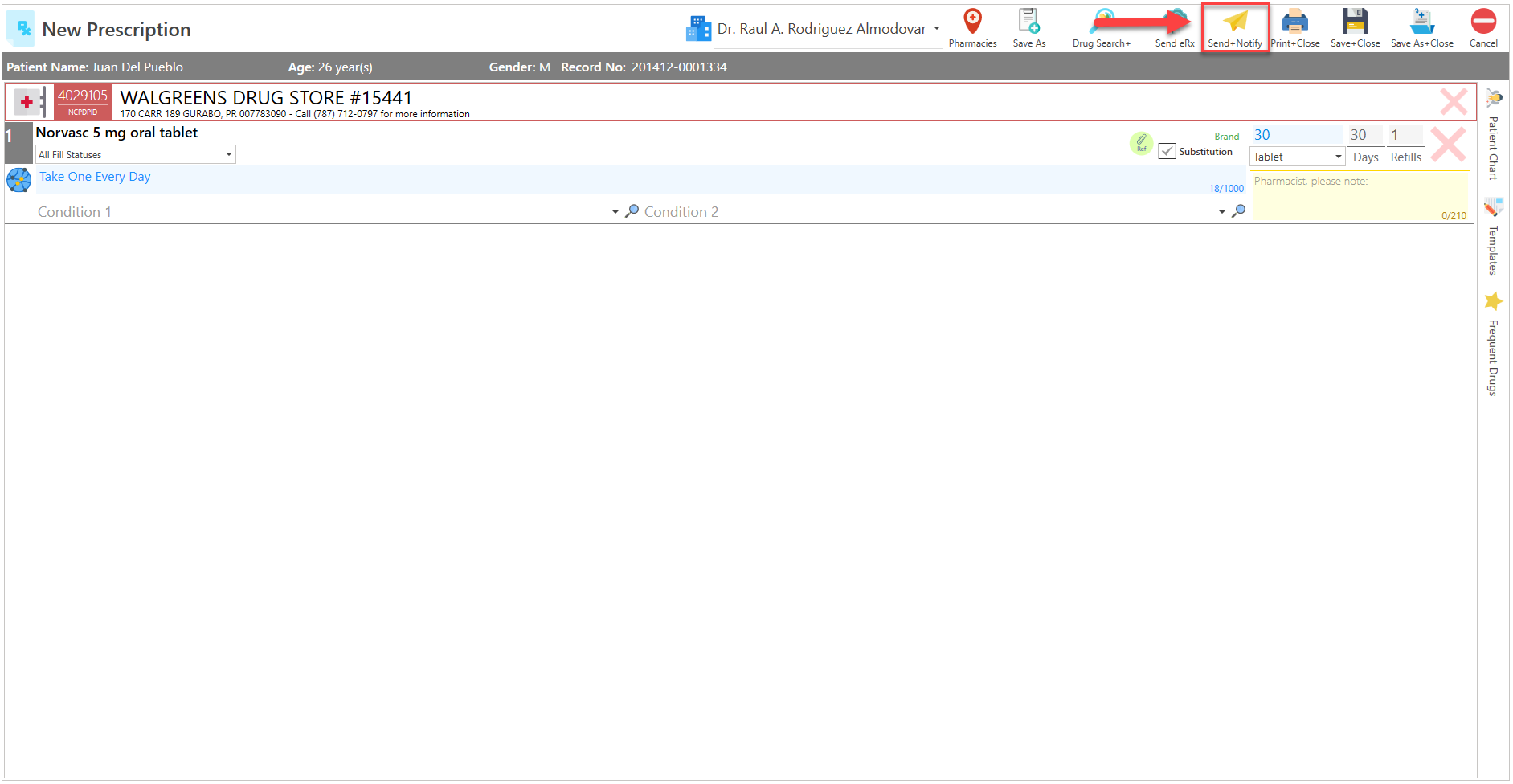Click the Save As+Close icon
Viewport: 1513px width, 784px height.
point(1422,22)
